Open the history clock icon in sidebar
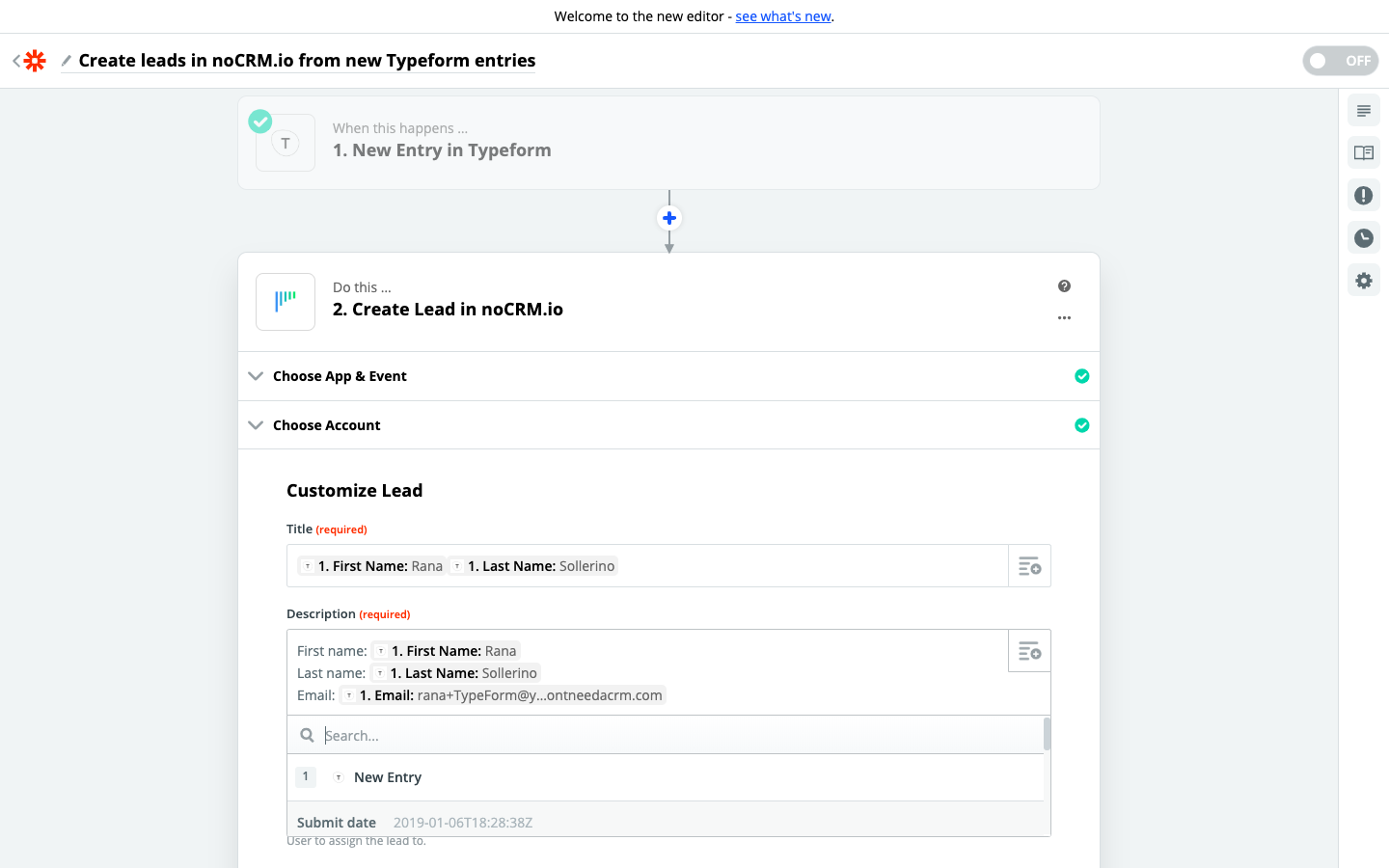Screen dimensions: 1389x868 pos(1363,238)
